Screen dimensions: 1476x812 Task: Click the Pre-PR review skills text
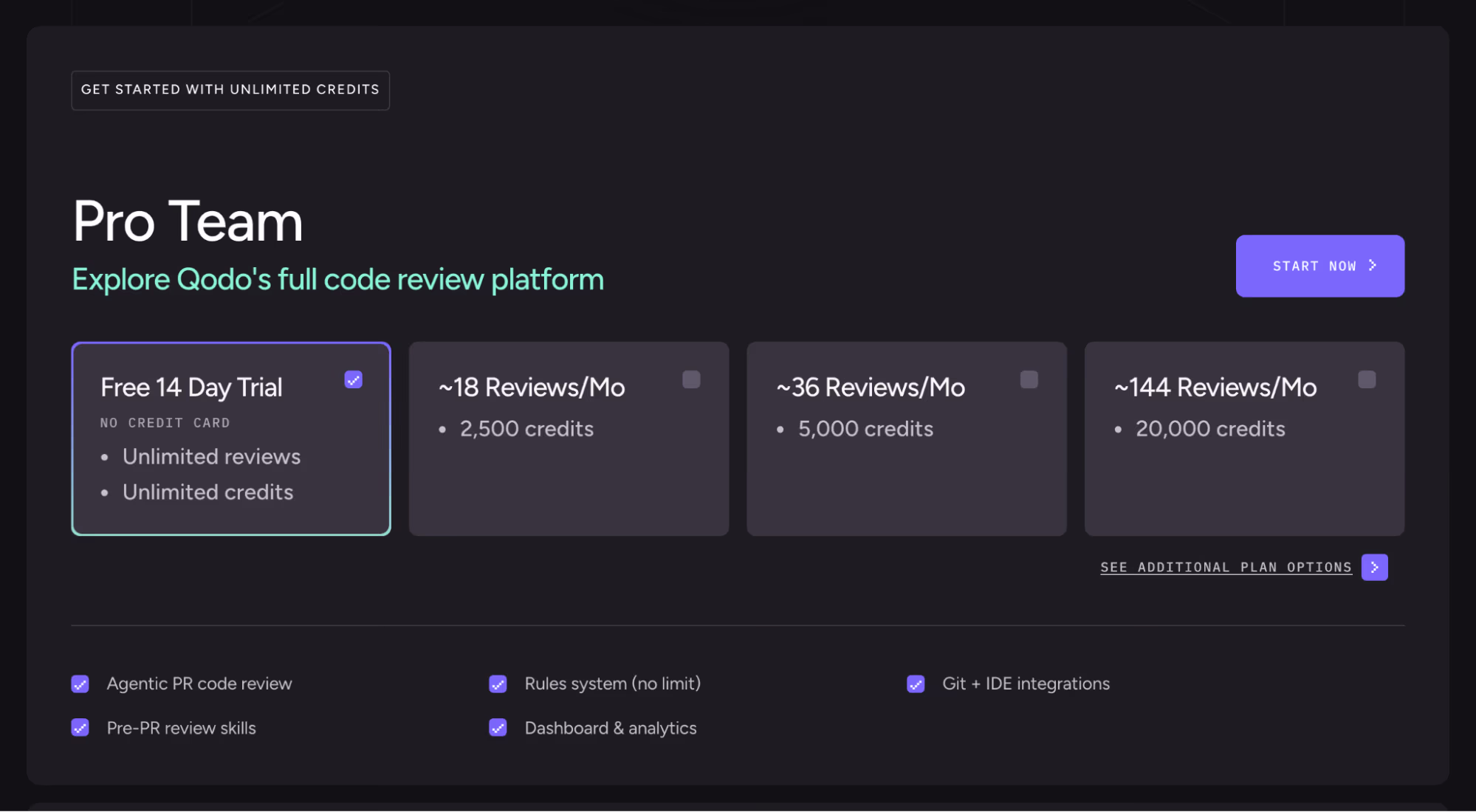(181, 728)
